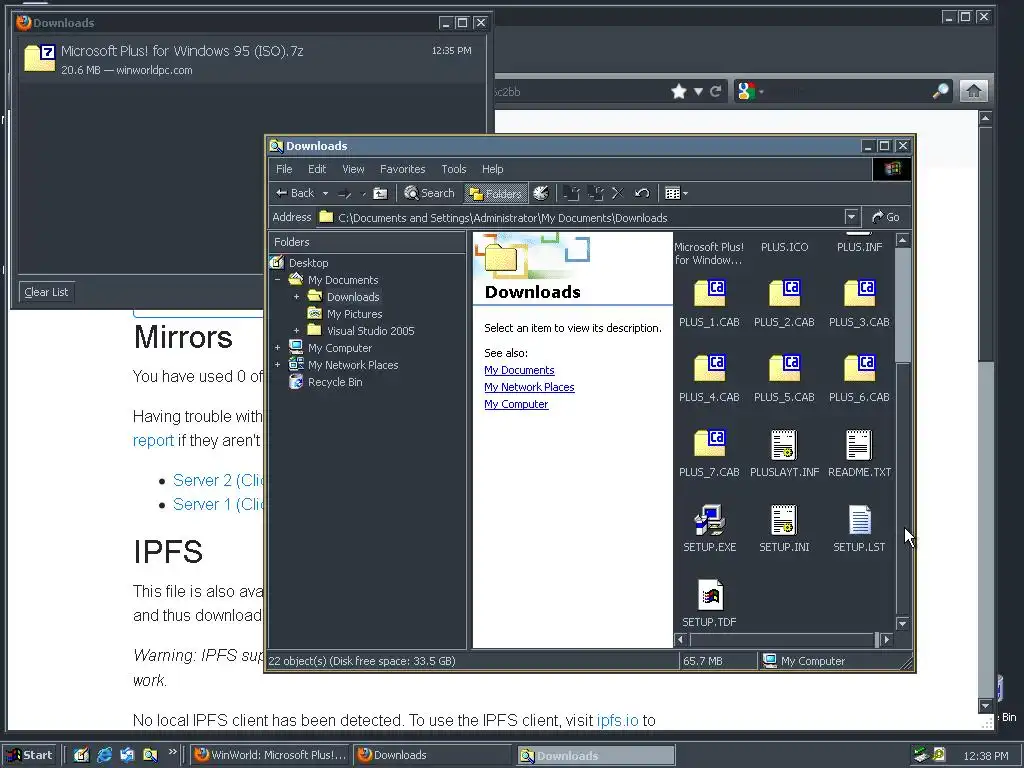Screen dimensions: 1024x768
Task: Select the PLUS.INF file label
Action: [x=859, y=247]
